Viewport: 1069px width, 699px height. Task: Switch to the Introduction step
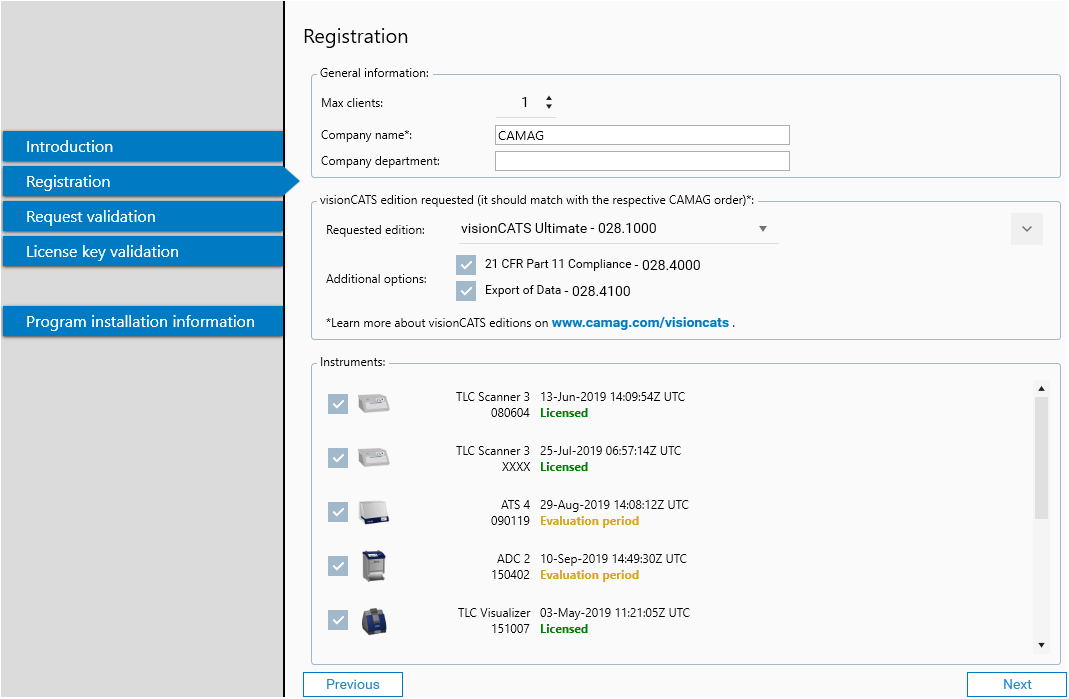[x=140, y=146]
